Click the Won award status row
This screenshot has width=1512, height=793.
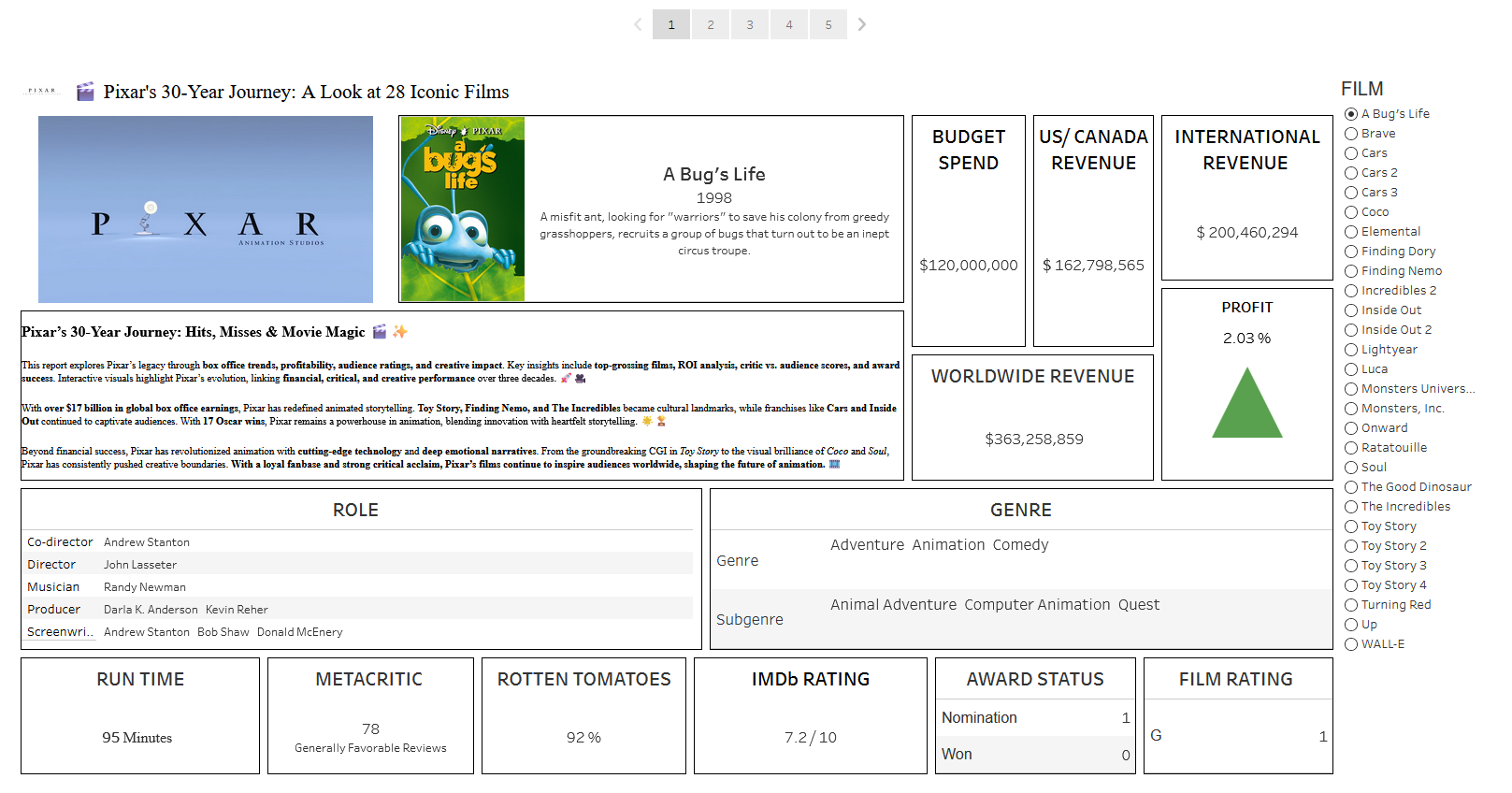click(1035, 755)
